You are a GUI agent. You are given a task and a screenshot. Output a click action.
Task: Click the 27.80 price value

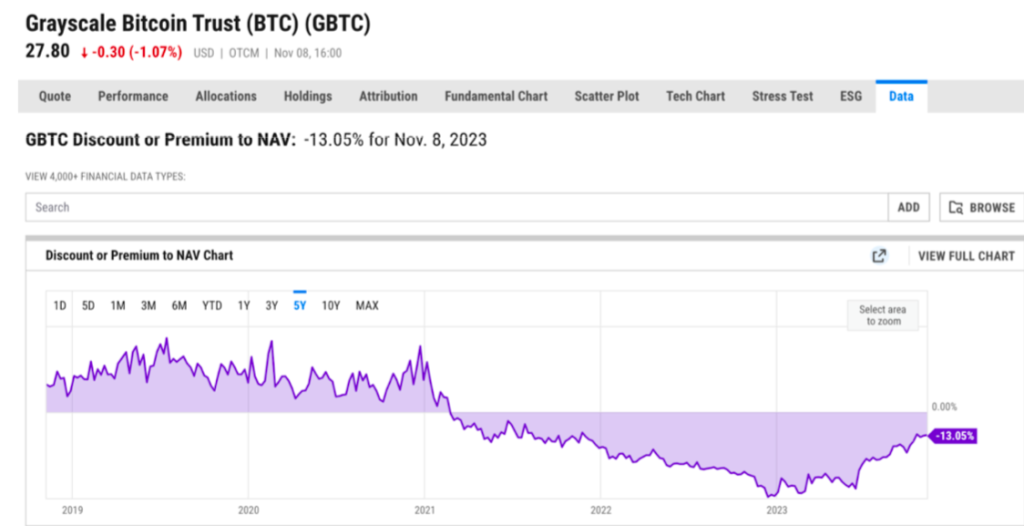tap(47, 52)
